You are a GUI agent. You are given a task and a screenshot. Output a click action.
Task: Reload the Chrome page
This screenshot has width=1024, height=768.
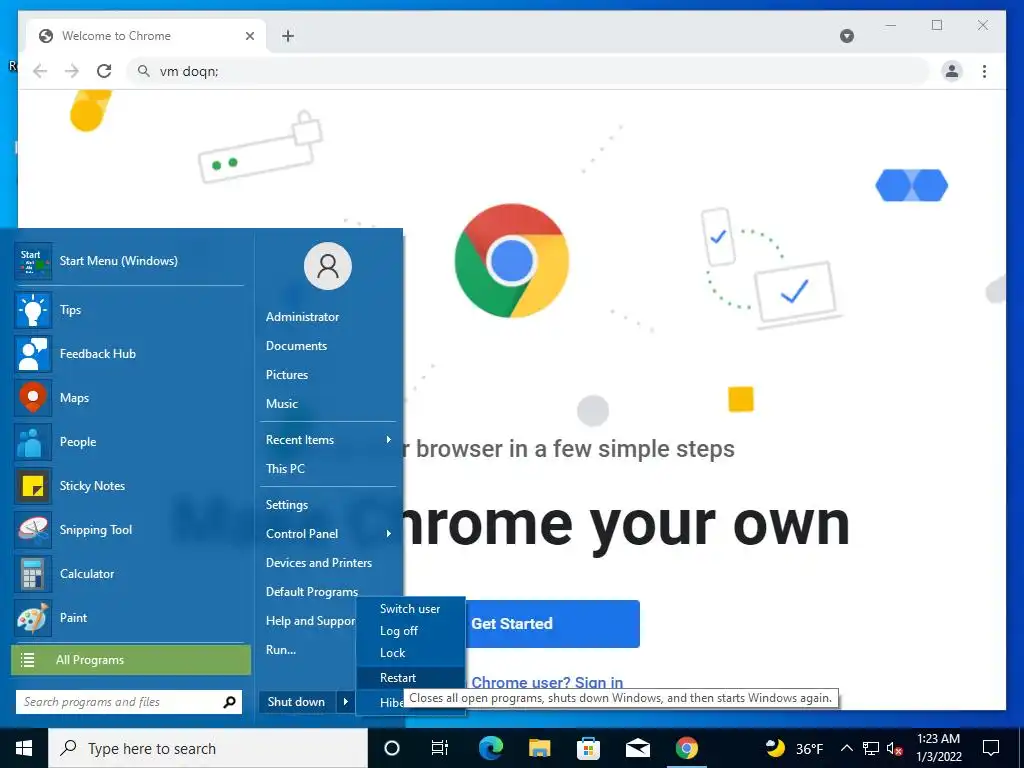104,71
